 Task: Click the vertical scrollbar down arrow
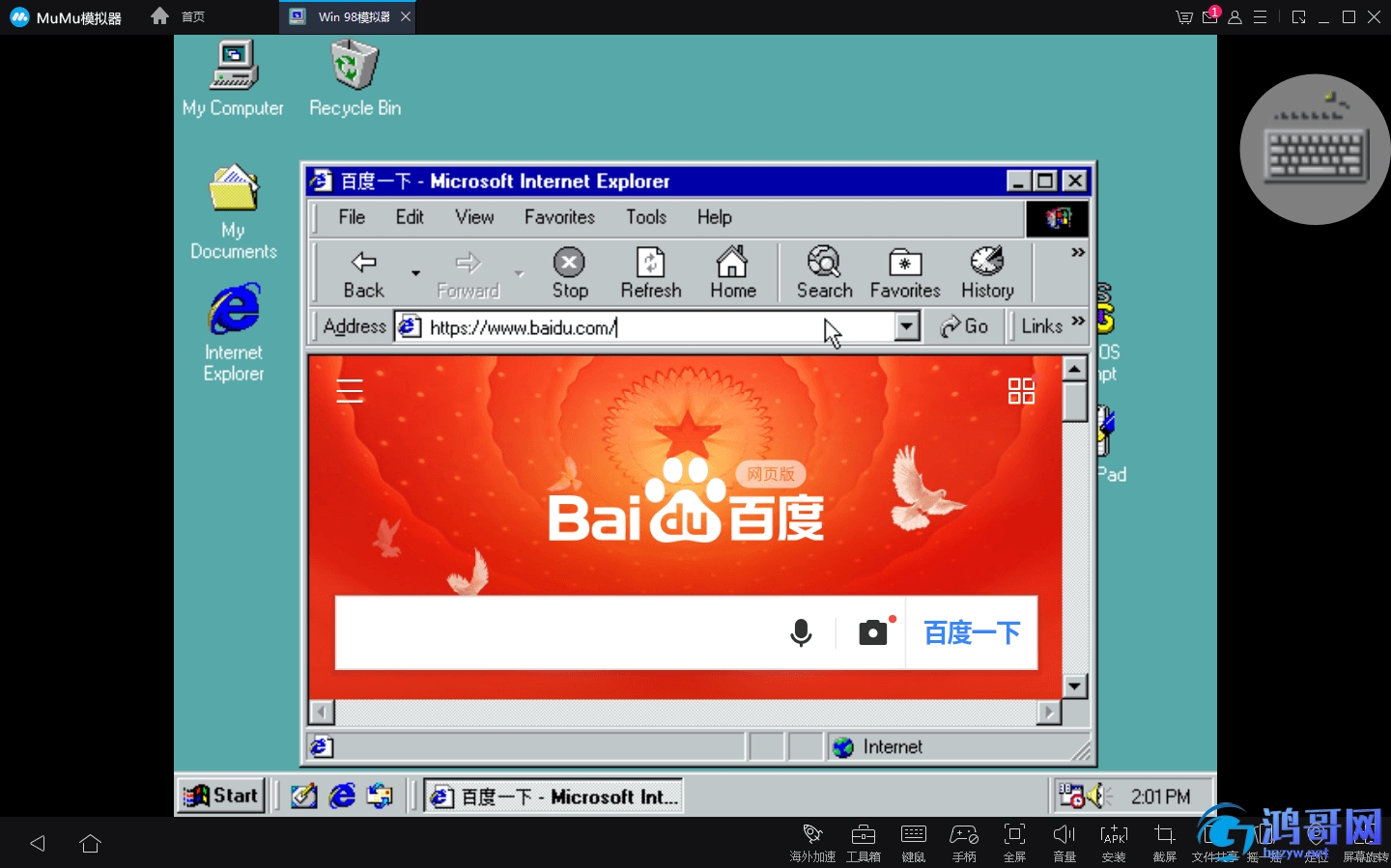pos(1075,686)
